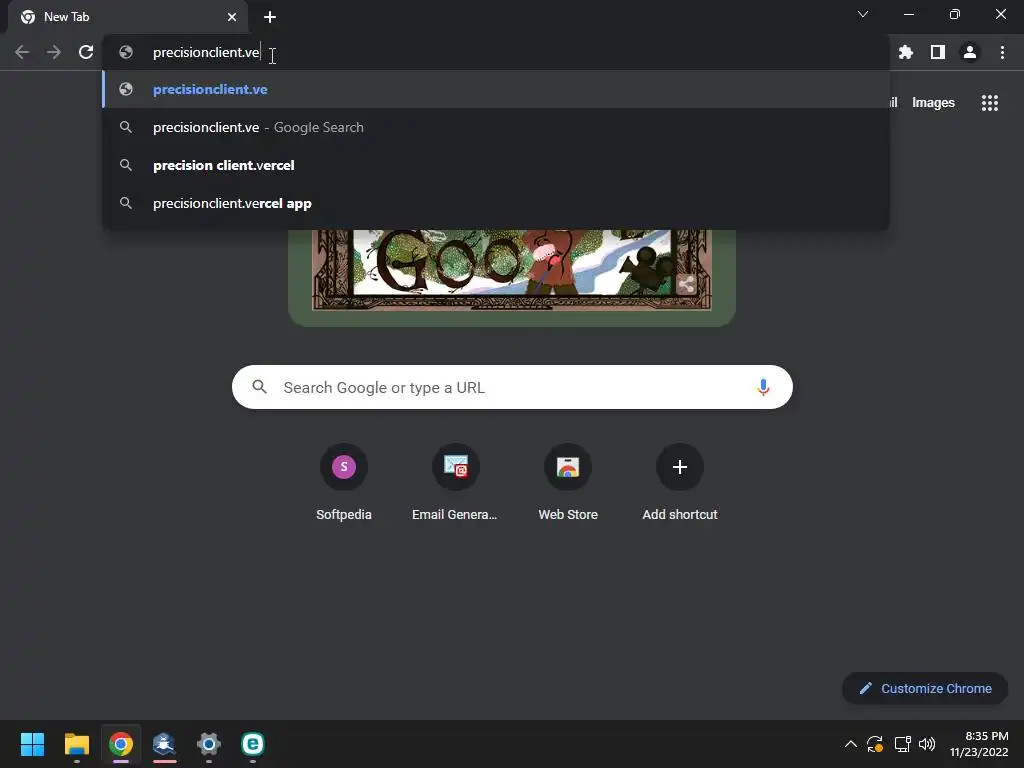The height and width of the screenshot is (768, 1024).
Task: Click the Customize Chrome button
Action: coord(925,688)
